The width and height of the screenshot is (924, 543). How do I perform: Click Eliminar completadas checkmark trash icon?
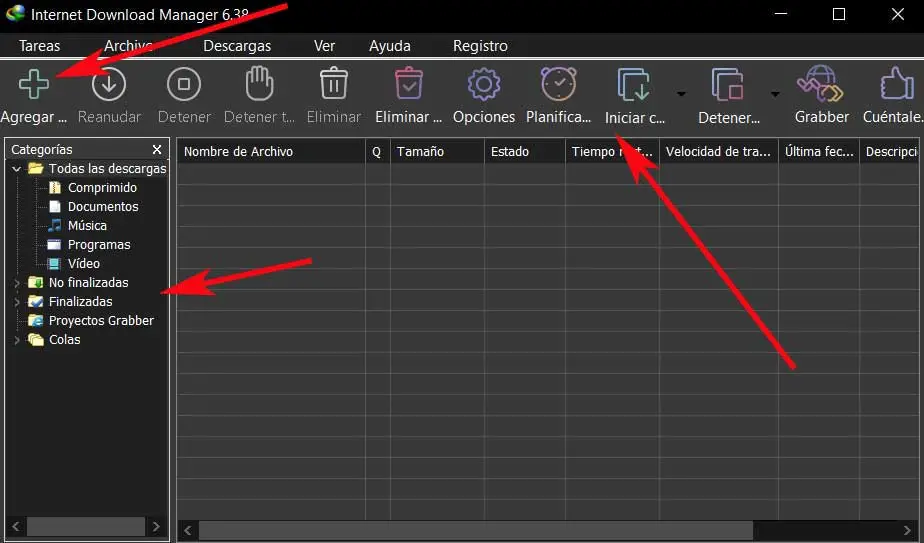tap(408, 83)
